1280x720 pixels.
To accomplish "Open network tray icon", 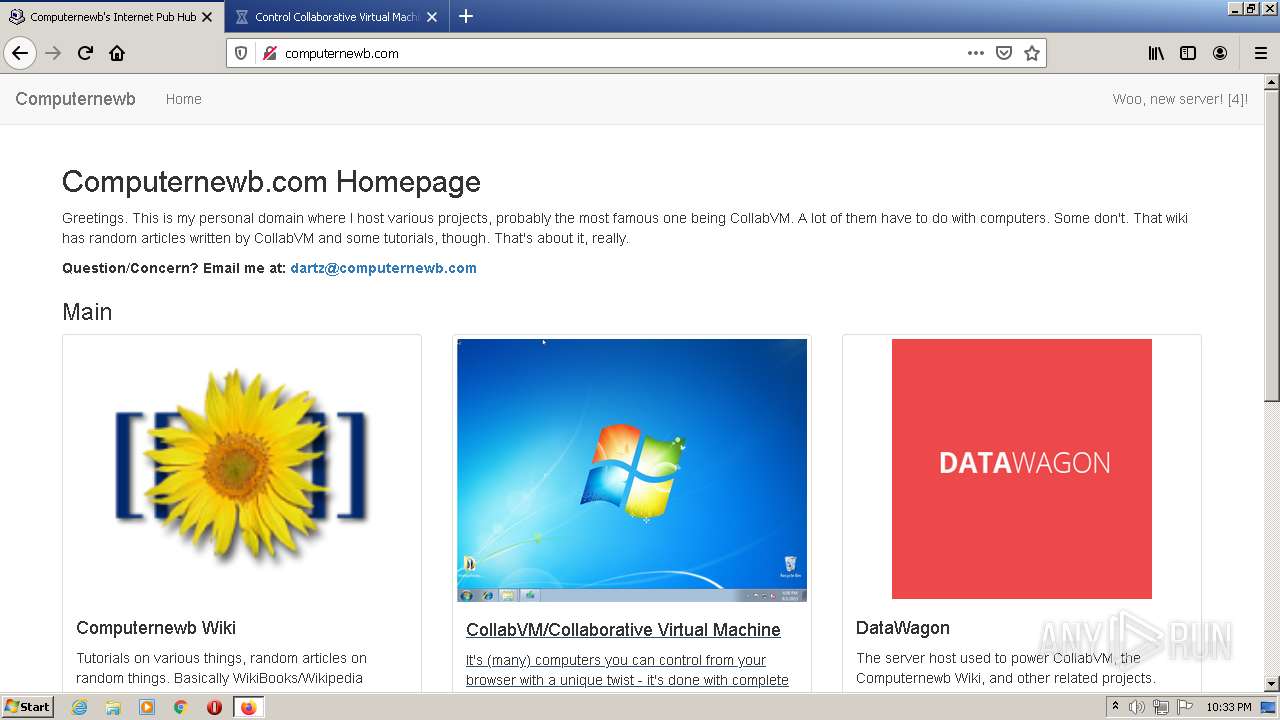I will coord(1161,707).
